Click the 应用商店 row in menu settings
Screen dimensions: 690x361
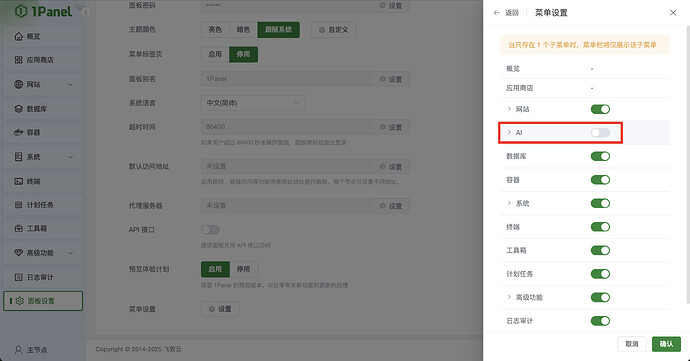click(585, 88)
